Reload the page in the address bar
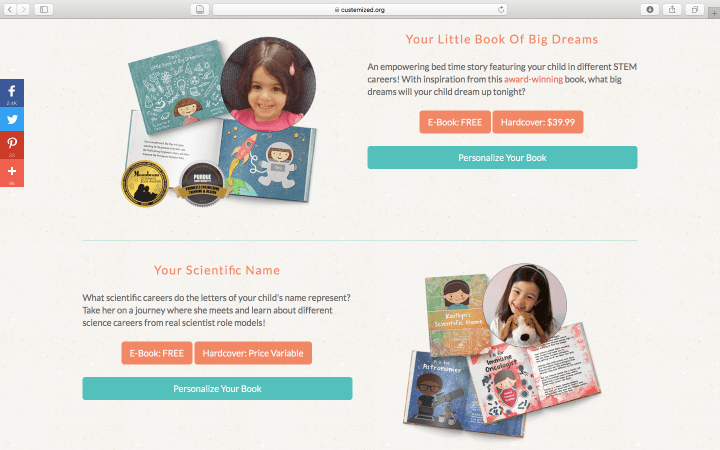Viewport: 720px width, 450px height. (501, 9)
